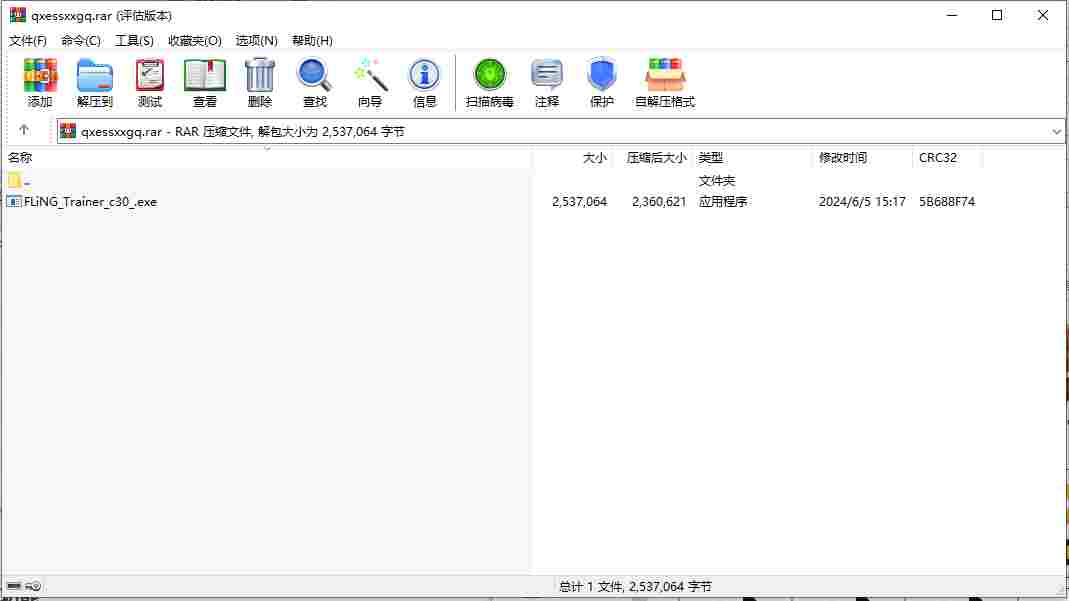This screenshot has height=601, width=1069.
Task: Click the size value 2,537,064 in file row
Action: click(x=579, y=202)
